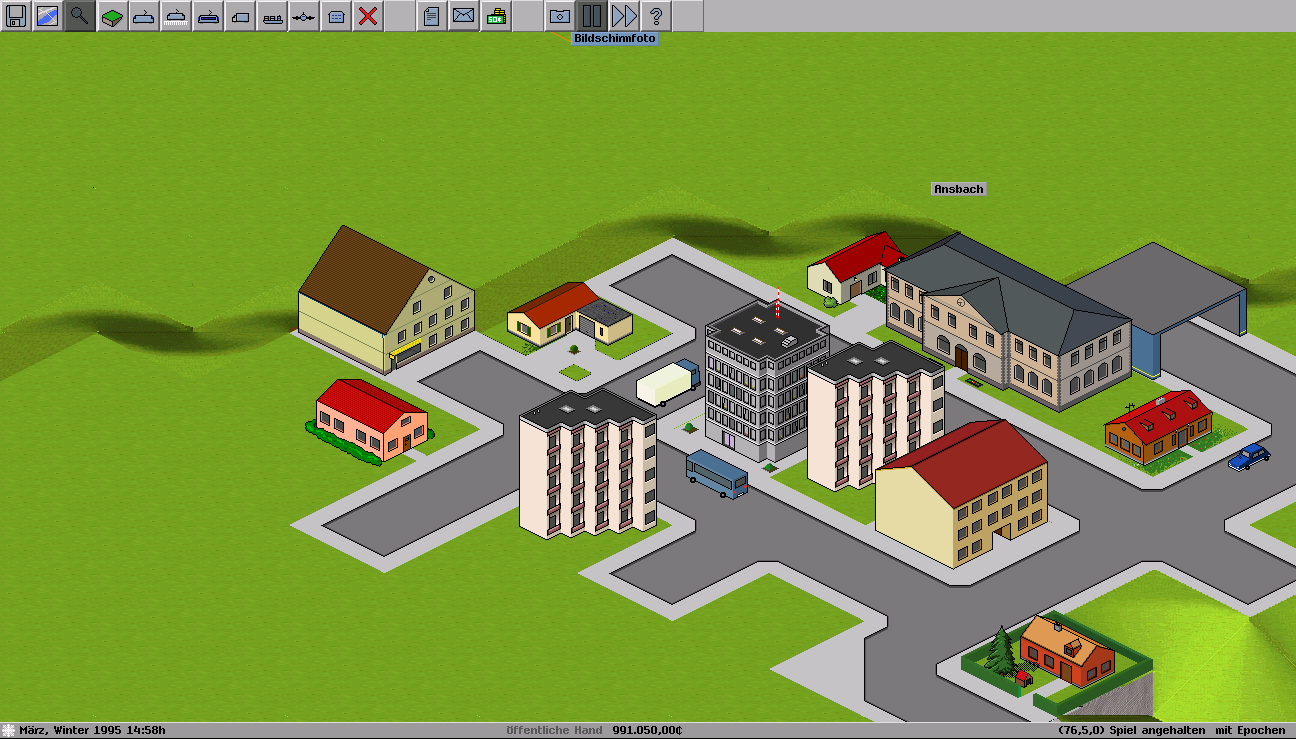Select the red X removal tool

(x=368, y=16)
